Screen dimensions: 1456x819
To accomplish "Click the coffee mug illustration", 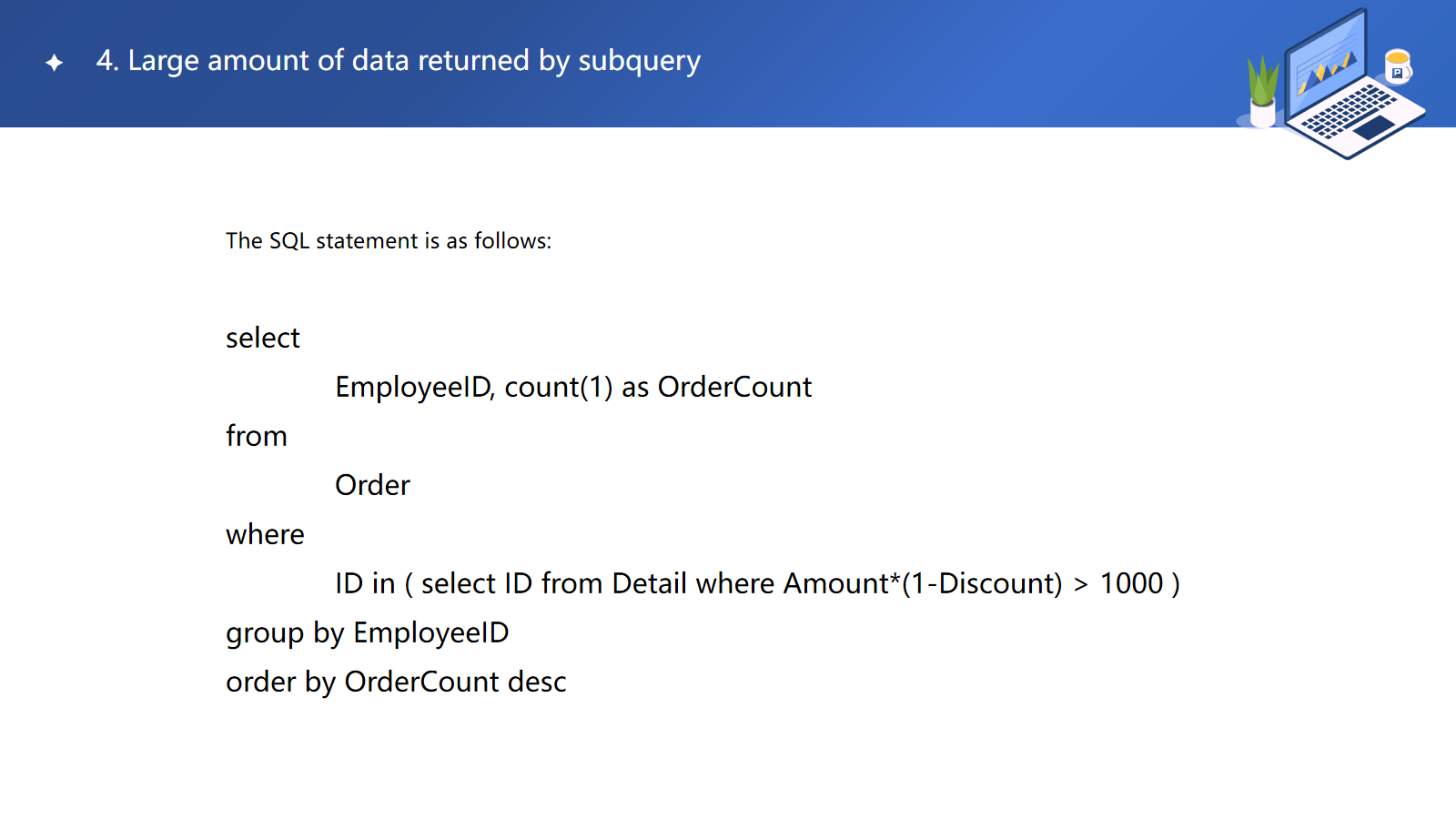I will pyautogui.click(x=1398, y=66).
